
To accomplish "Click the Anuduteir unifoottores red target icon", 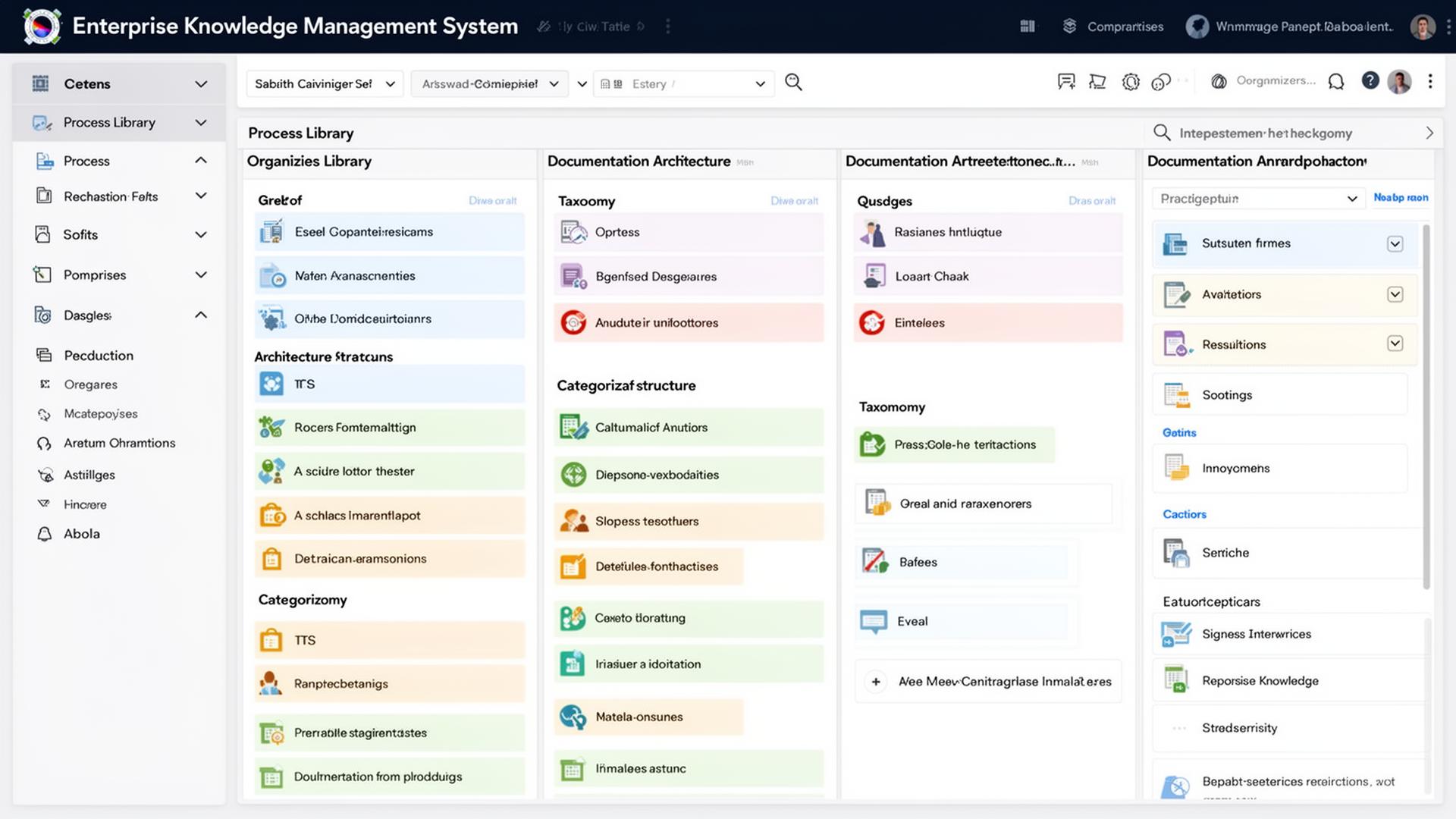I will point(573,322).
